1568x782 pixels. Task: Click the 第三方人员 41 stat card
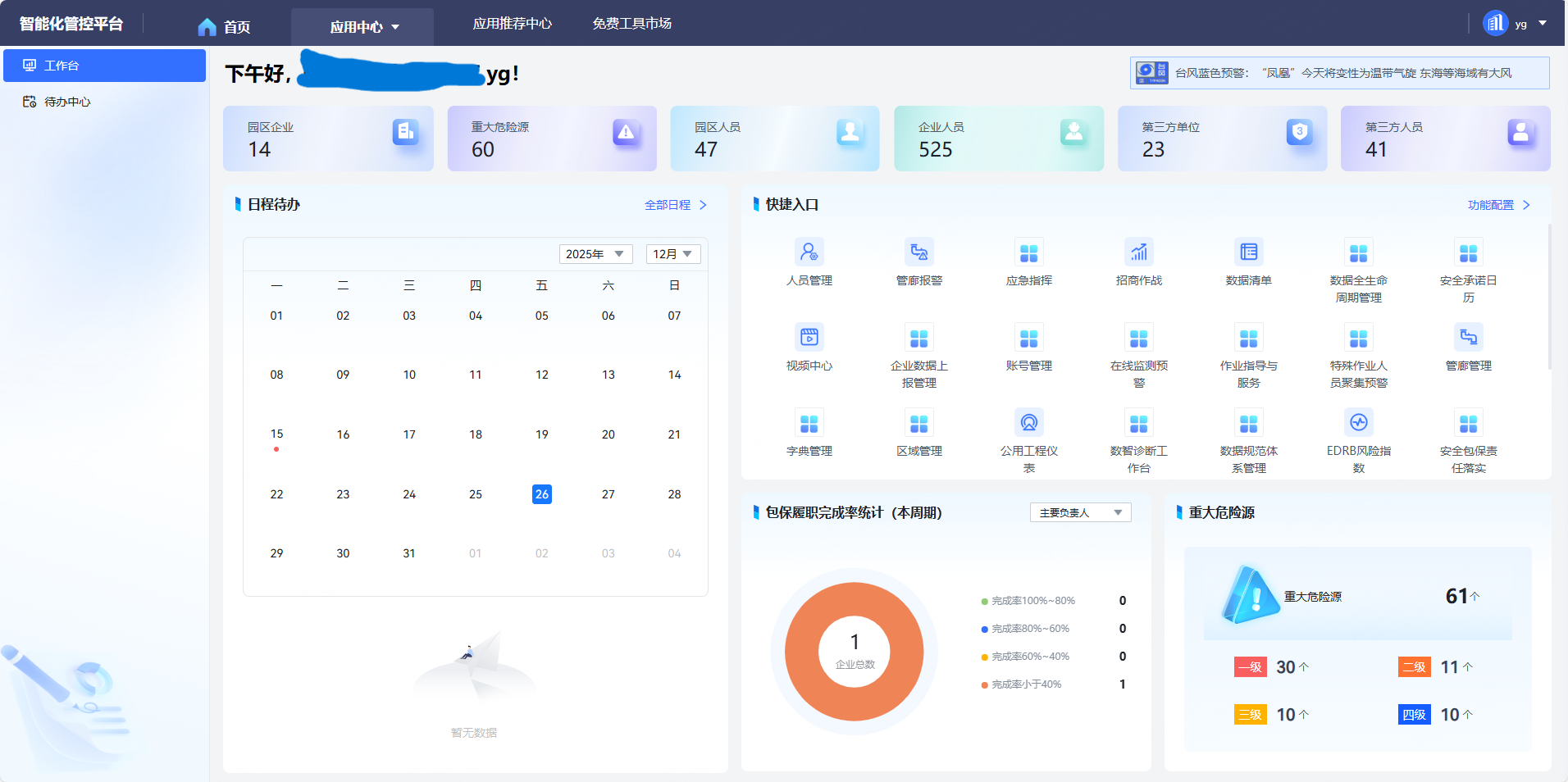[1445, 139]
